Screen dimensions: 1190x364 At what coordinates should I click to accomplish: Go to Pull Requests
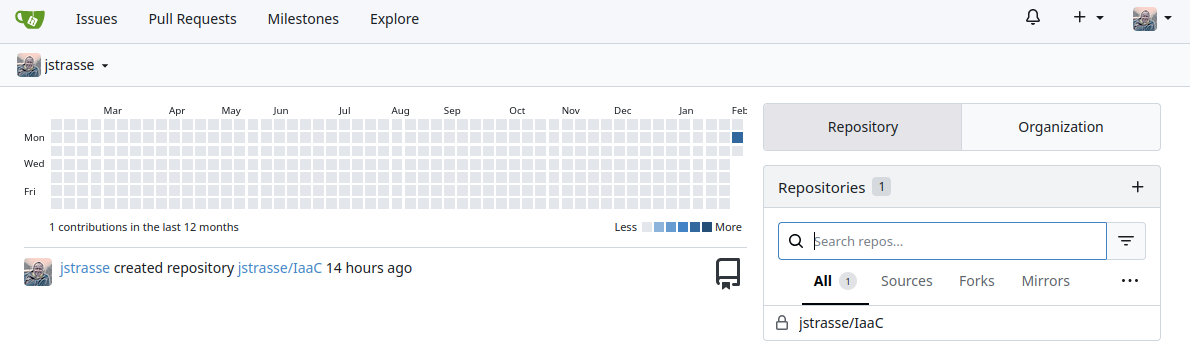click(193, 19)
